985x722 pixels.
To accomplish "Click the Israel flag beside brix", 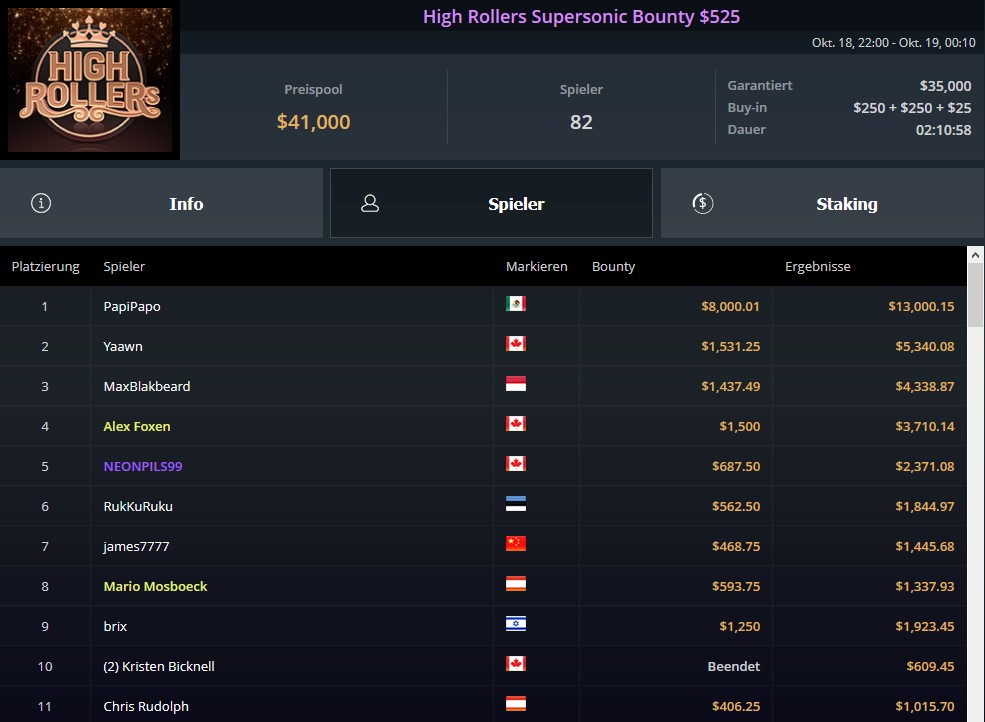I will pyautogui.click(x=516, y=624).
